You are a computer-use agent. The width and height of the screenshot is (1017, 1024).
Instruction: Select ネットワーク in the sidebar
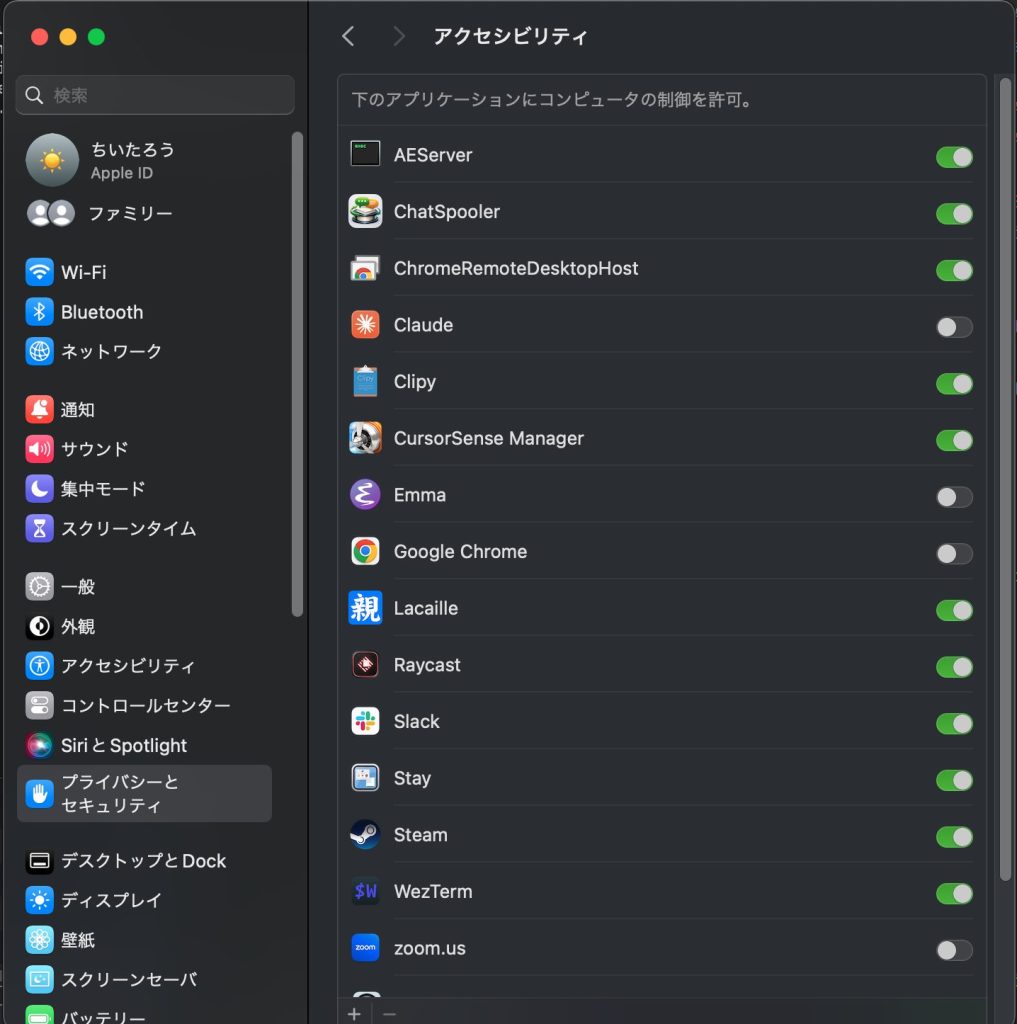click(x=144, y=351)
